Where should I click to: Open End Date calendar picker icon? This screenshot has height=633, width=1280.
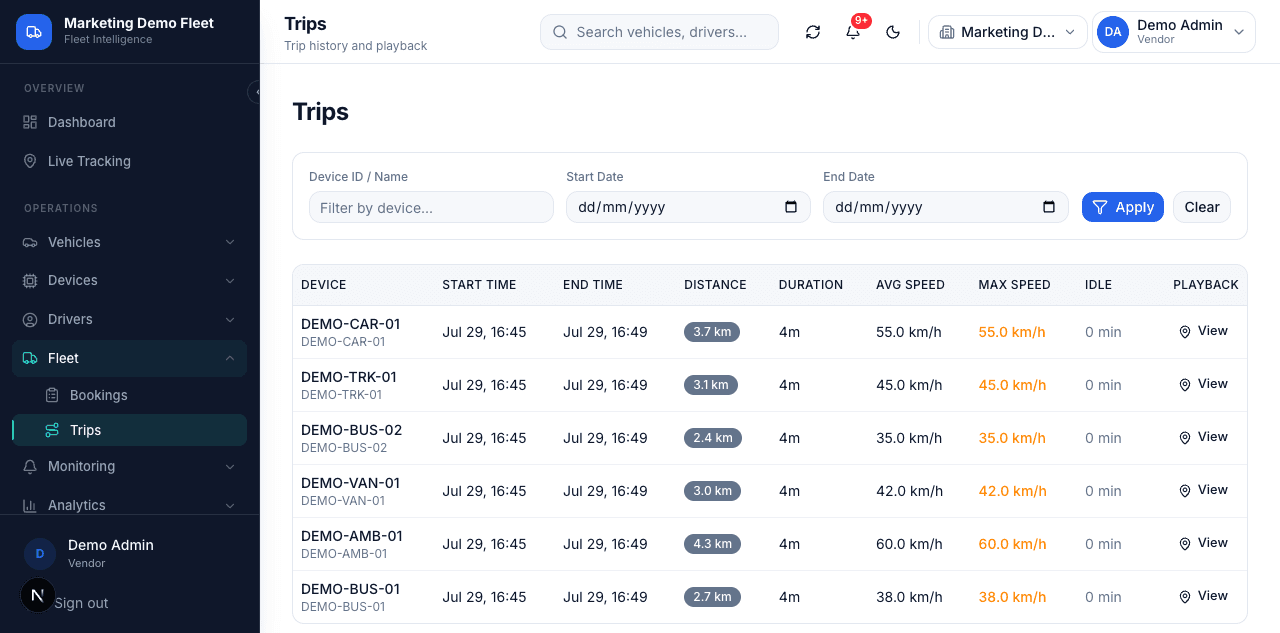pos(1049,207)
